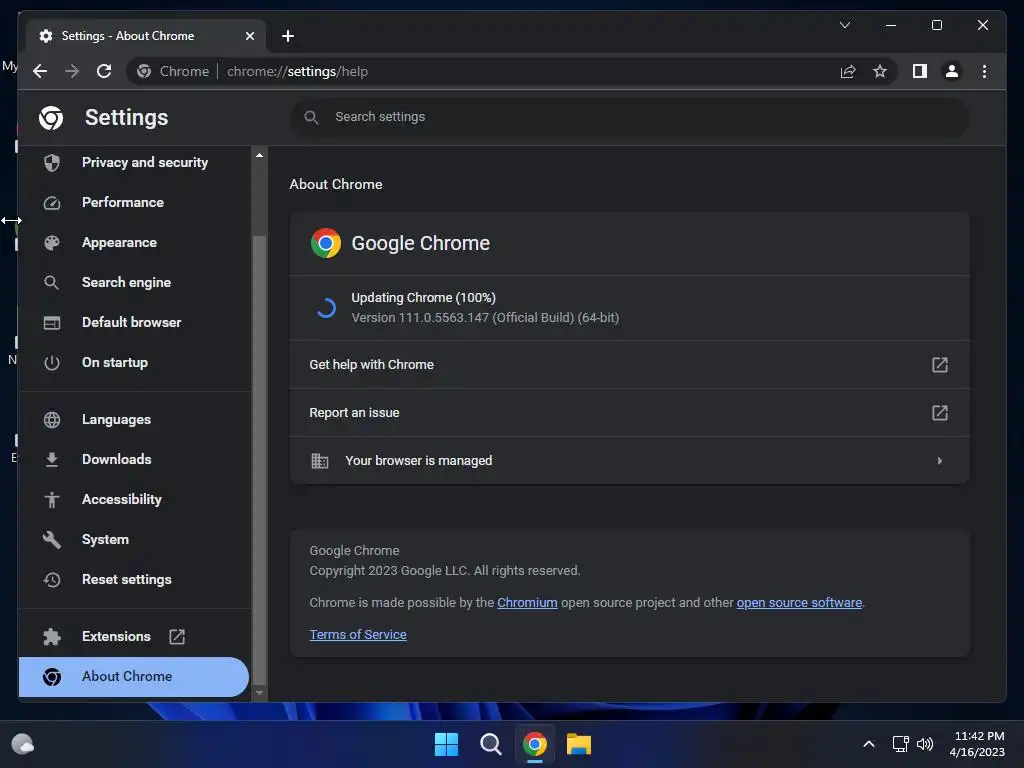Viewport: 1024px width, 768px height.
Task: Go back to the previous page
Action: pyautogui.click(x=40, y=71)
